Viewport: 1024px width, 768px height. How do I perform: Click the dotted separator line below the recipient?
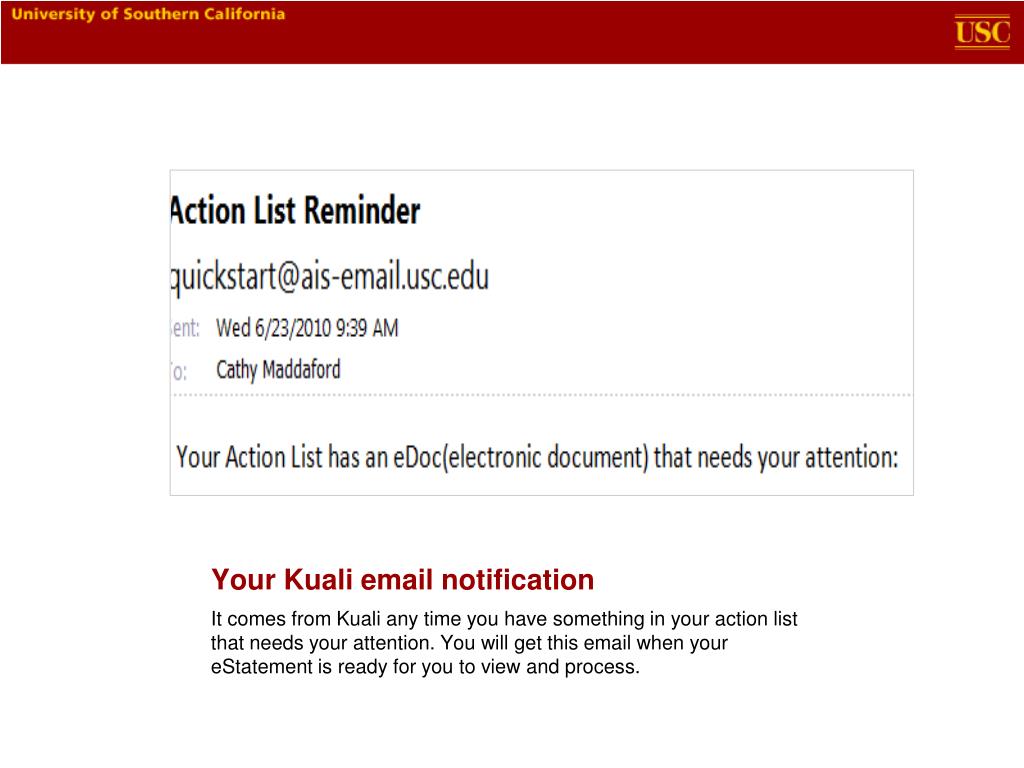click(542, 395)
